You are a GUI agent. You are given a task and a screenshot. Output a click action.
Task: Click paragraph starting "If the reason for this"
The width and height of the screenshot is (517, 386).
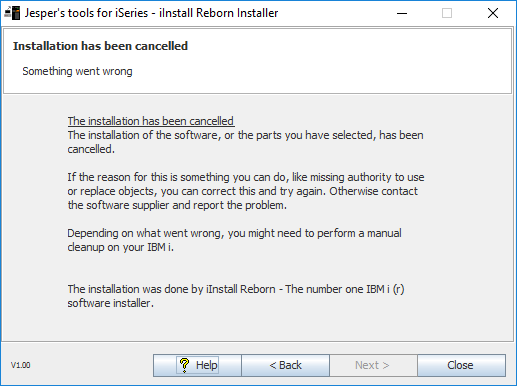coord(246,191)
